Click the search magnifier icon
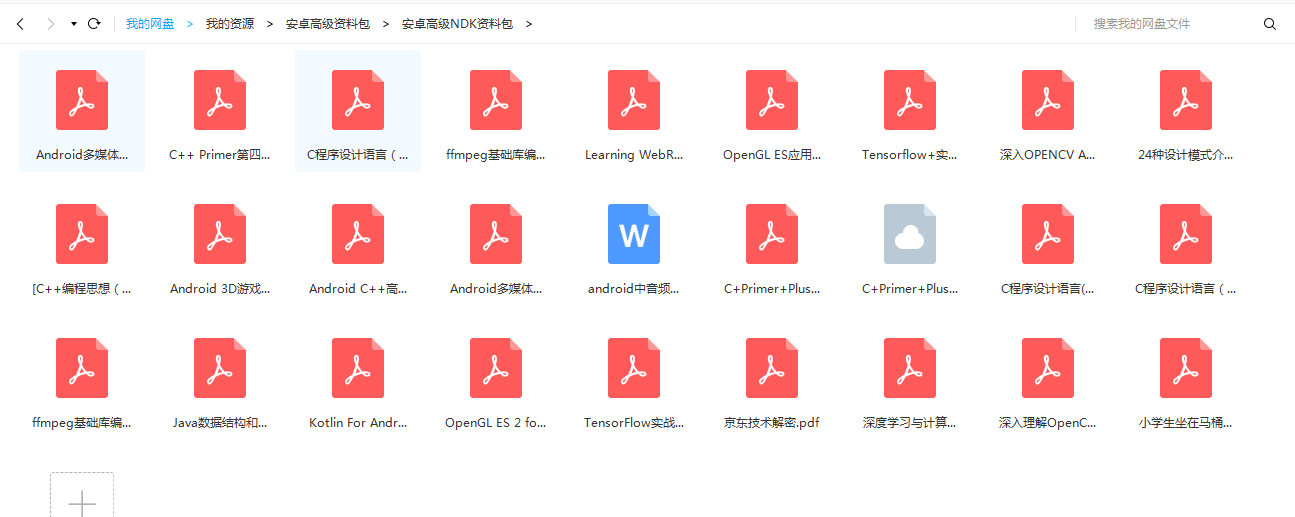 [1270, 24]
